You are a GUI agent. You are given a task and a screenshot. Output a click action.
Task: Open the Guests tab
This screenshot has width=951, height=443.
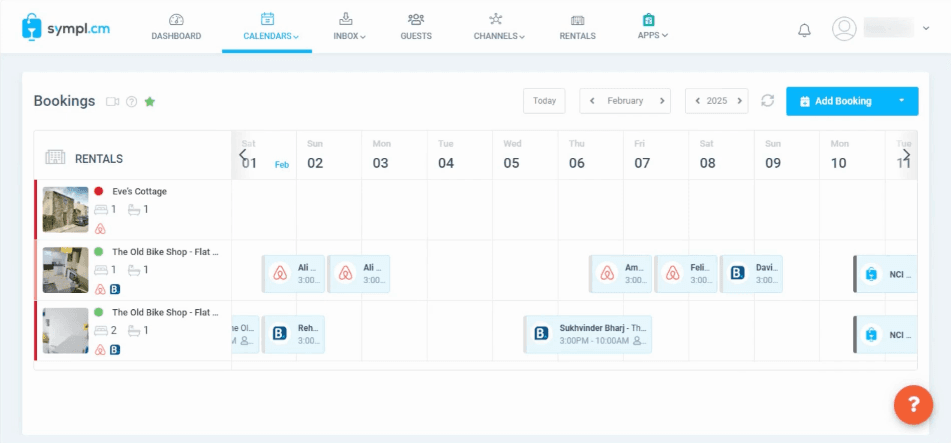click(416, 27)
